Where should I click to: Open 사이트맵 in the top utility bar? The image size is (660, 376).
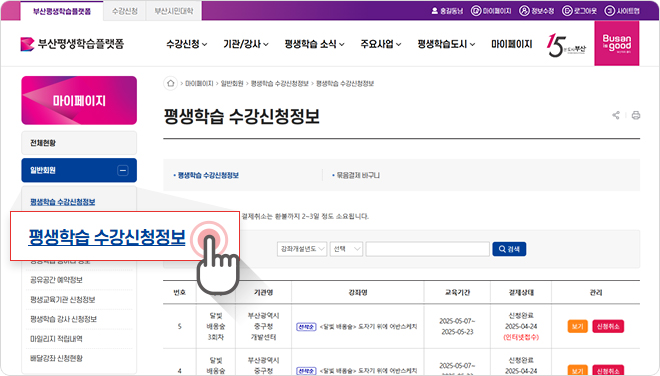click(x=622, y=11)
